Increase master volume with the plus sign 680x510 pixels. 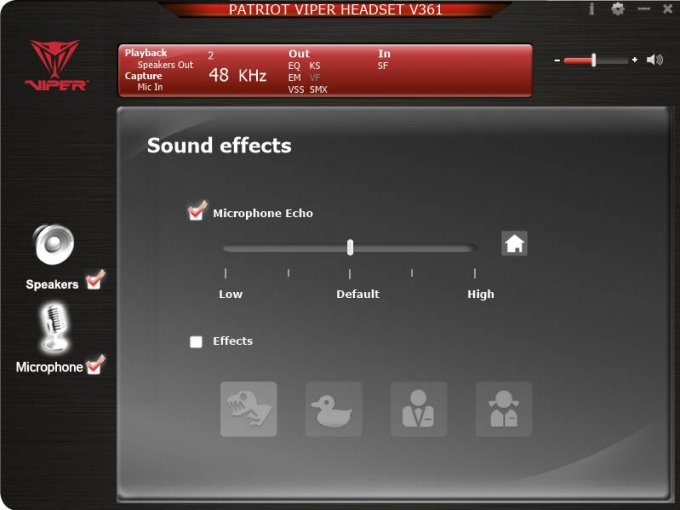click(635, 60)
